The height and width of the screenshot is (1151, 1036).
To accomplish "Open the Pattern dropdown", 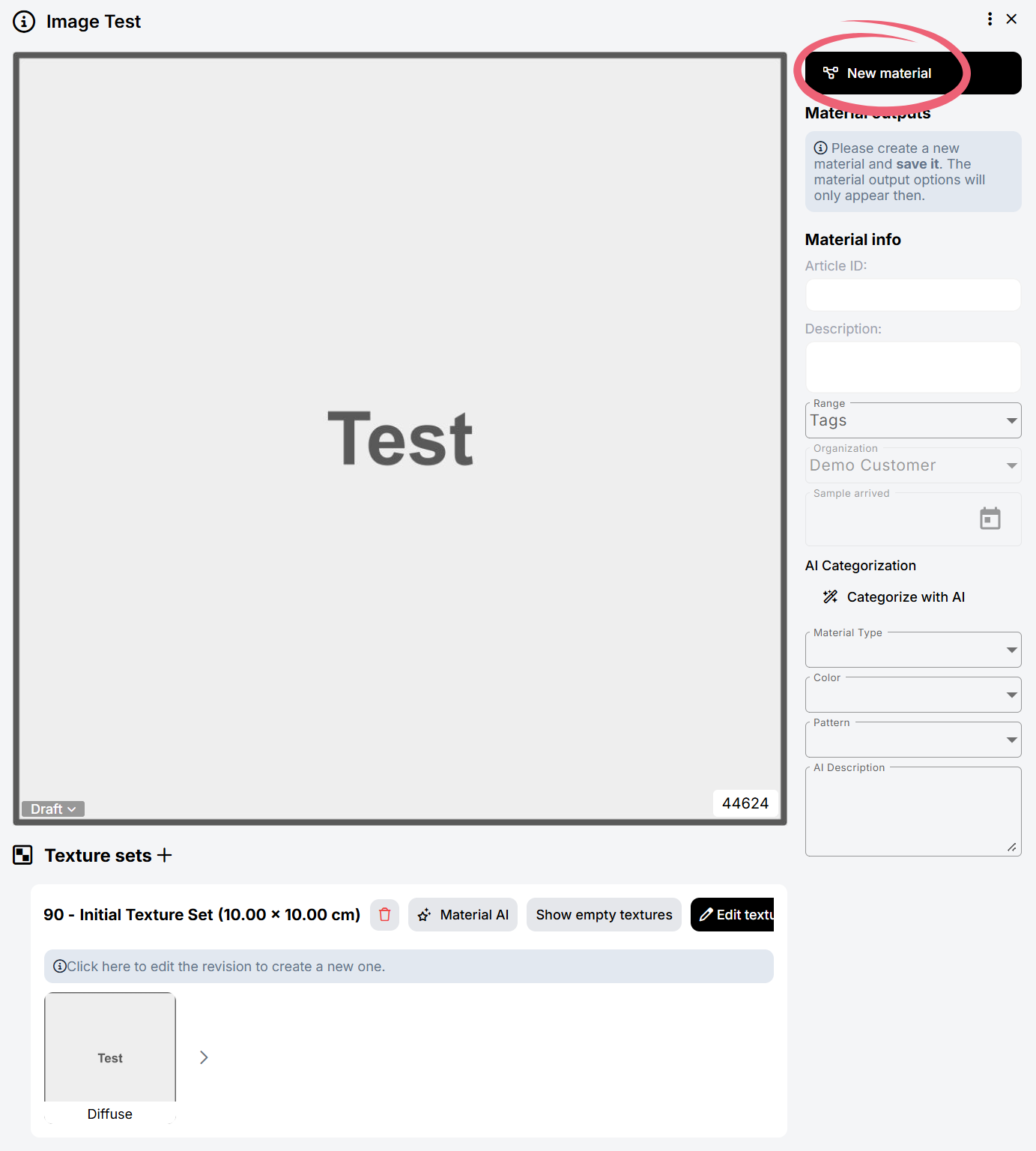I will click(x=912, y=740).
